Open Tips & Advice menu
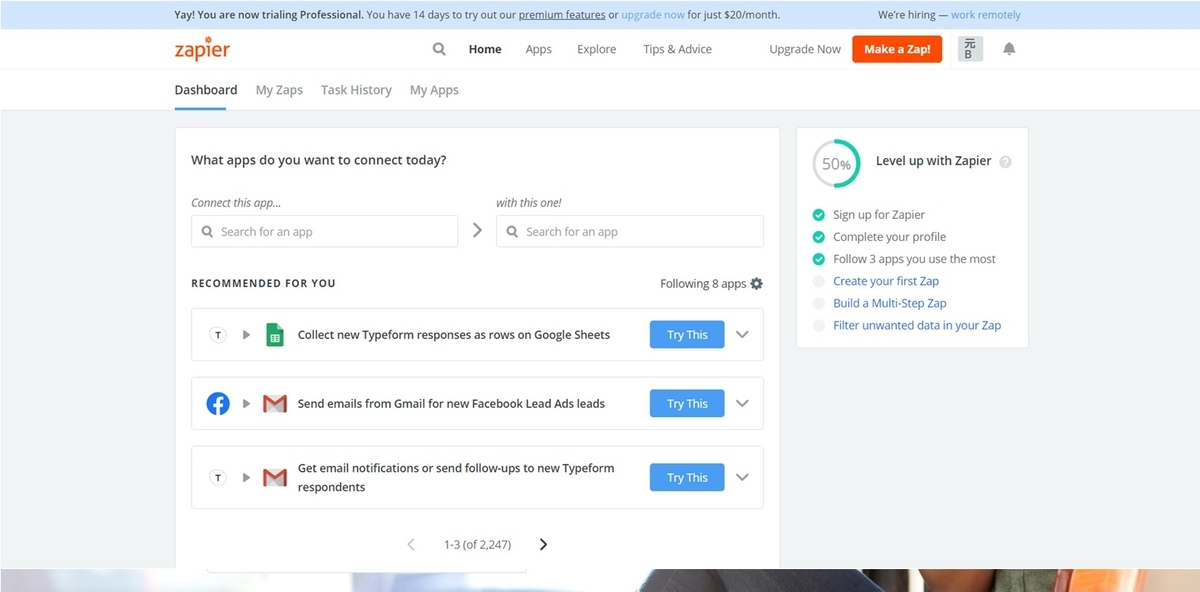This screenshot has width=1200, height=592. coord(678,49)
